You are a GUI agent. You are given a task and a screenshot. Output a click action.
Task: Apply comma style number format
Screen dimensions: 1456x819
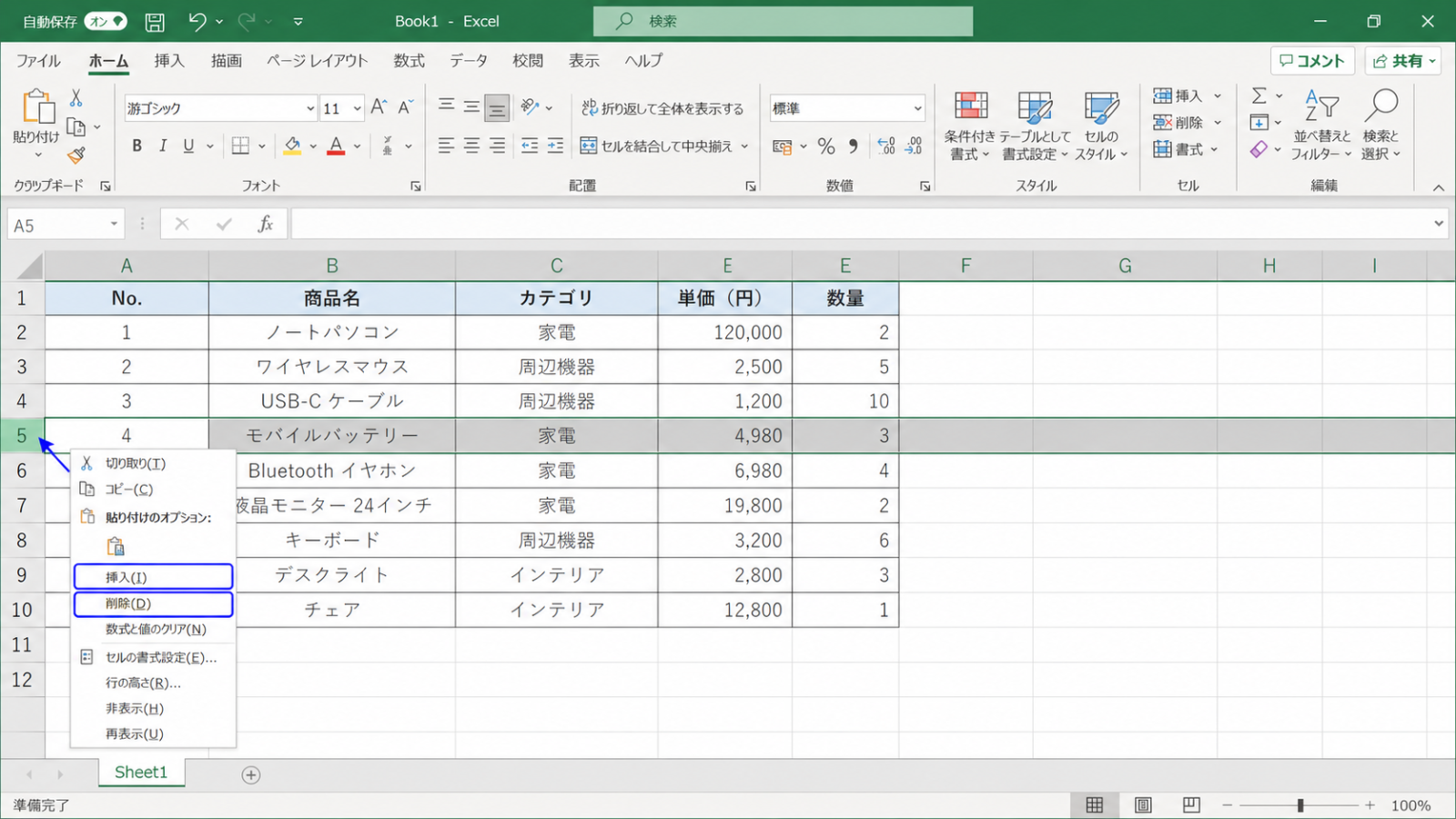click(853, 146)
